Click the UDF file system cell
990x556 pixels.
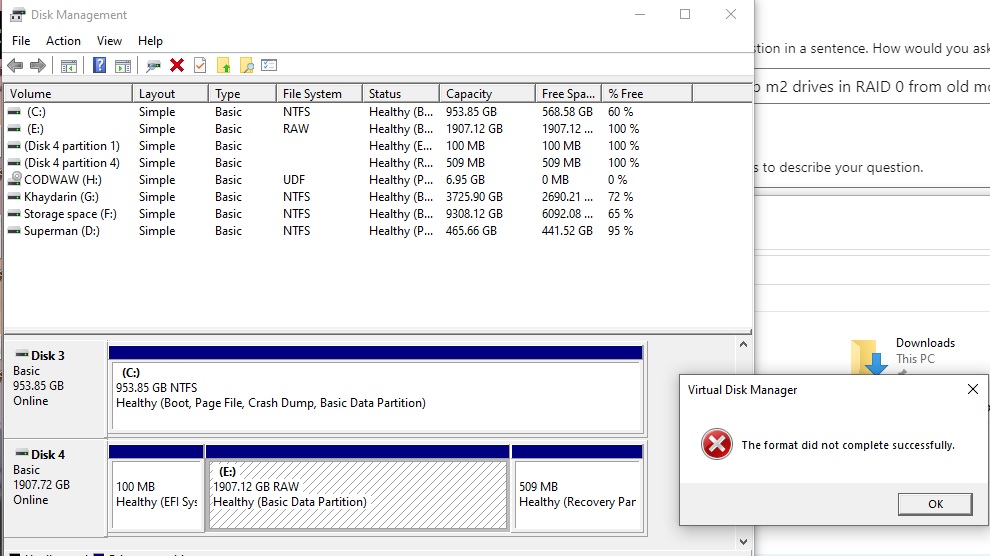[x=294, y=180]
